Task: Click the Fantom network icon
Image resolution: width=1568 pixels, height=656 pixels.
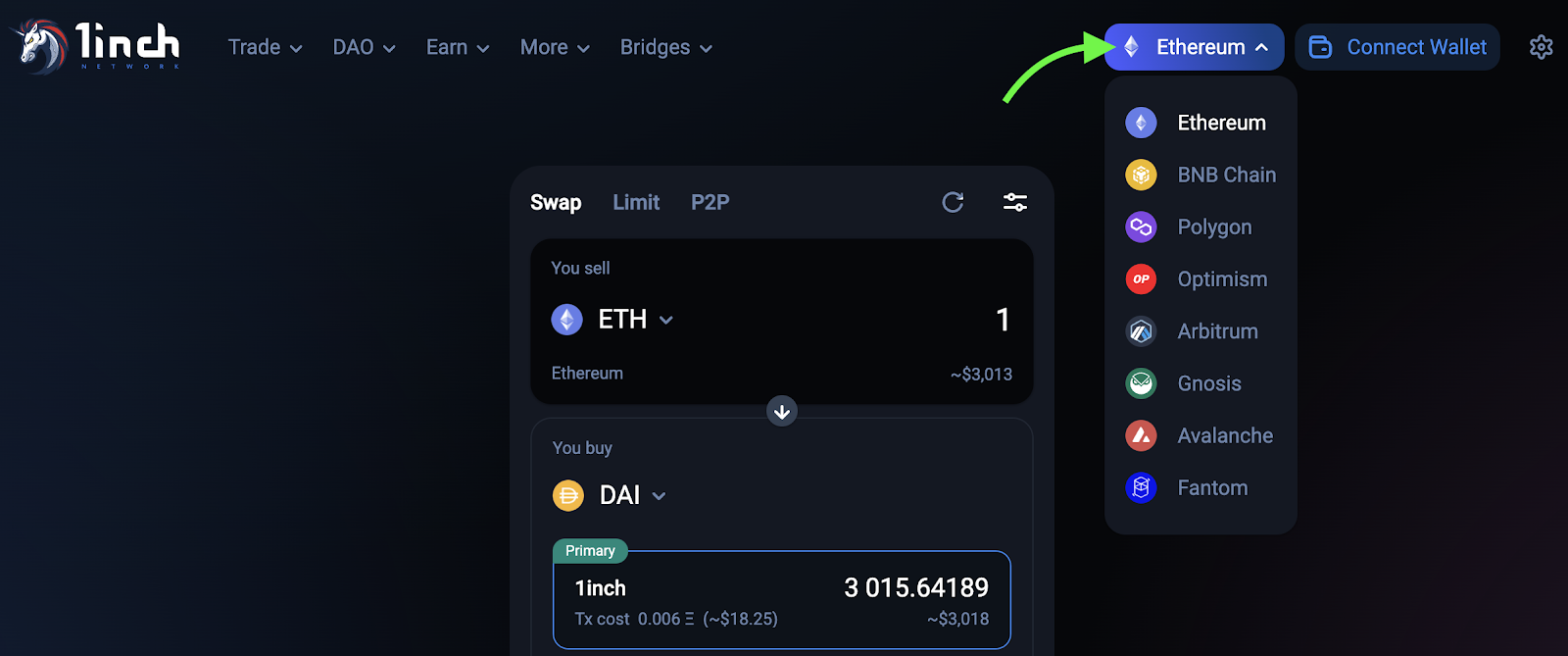Action: click(1141, 487)
